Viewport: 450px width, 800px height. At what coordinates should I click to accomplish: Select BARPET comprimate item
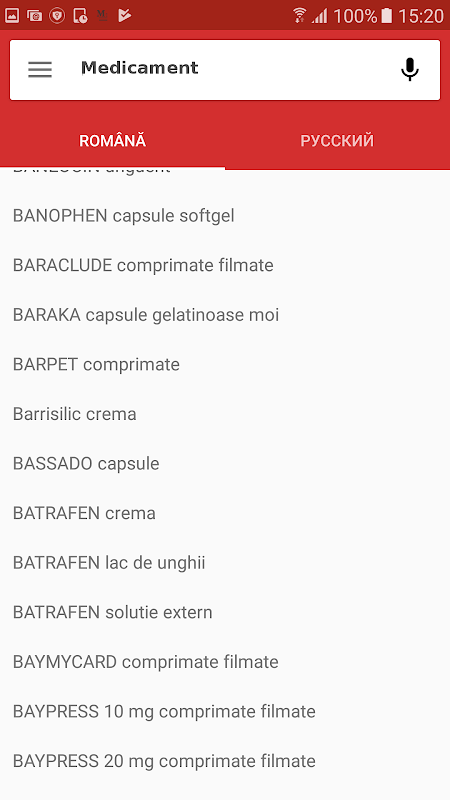225,364
